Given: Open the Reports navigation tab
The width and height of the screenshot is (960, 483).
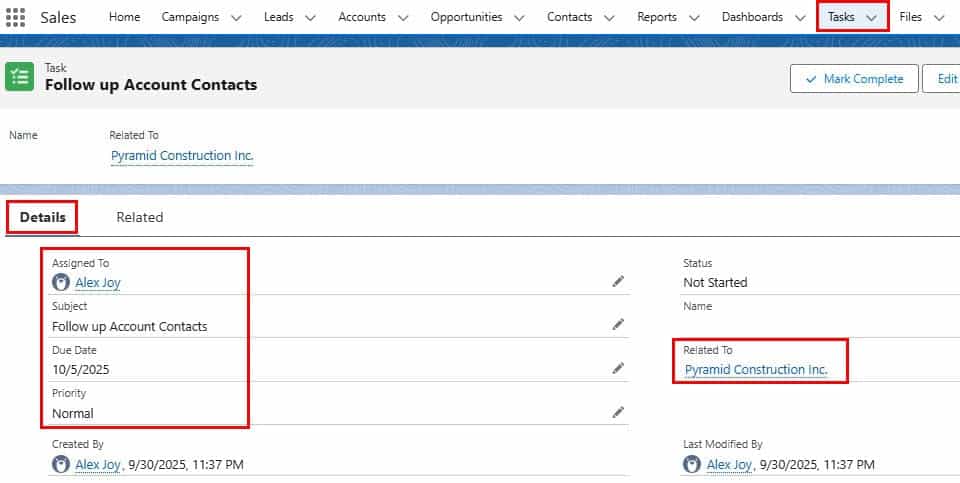Looking at the screenshot, I should tap(657, 17).
